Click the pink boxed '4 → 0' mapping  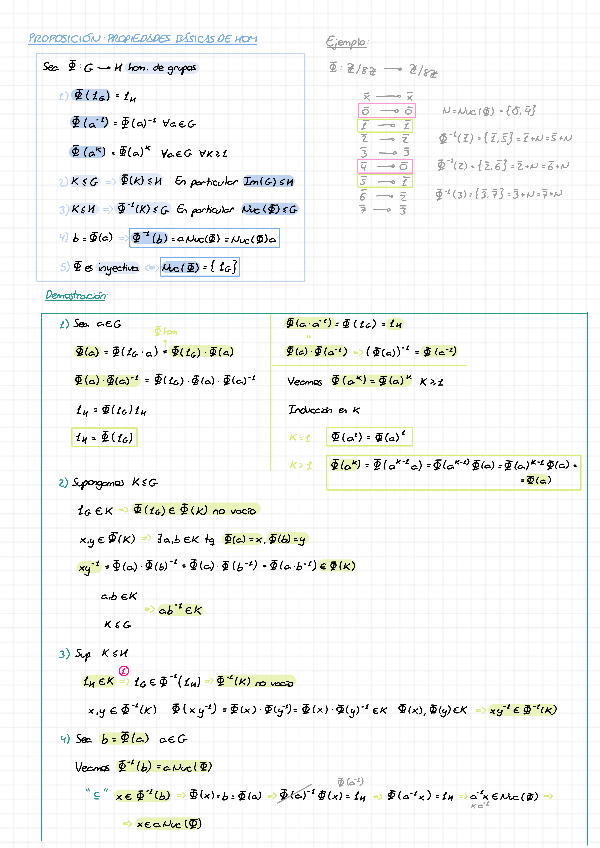[385, 167]
